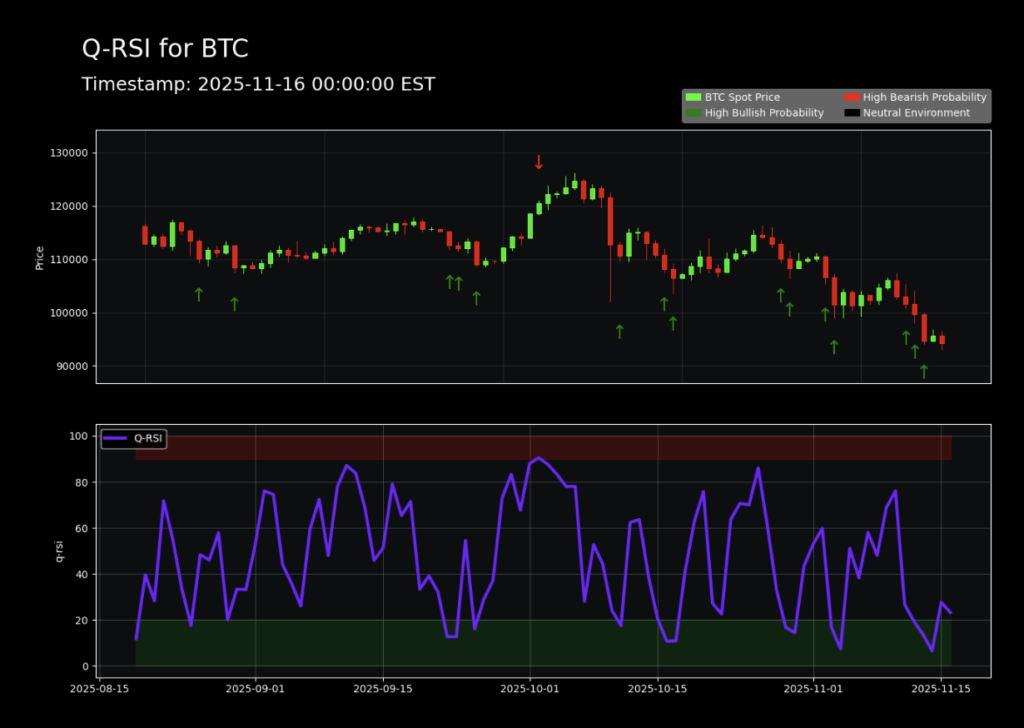
Task: Click the 110000 price tick label
Action: 69,260
